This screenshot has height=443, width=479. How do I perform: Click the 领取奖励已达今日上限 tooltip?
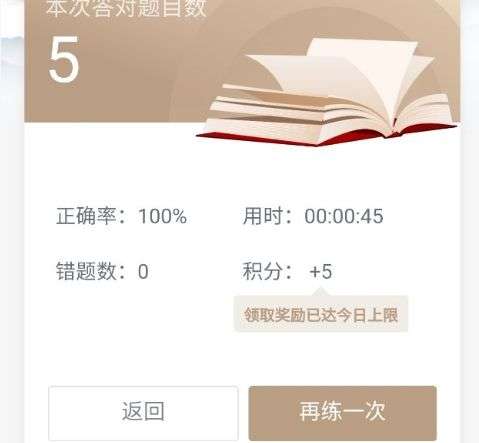pos(321,314)
